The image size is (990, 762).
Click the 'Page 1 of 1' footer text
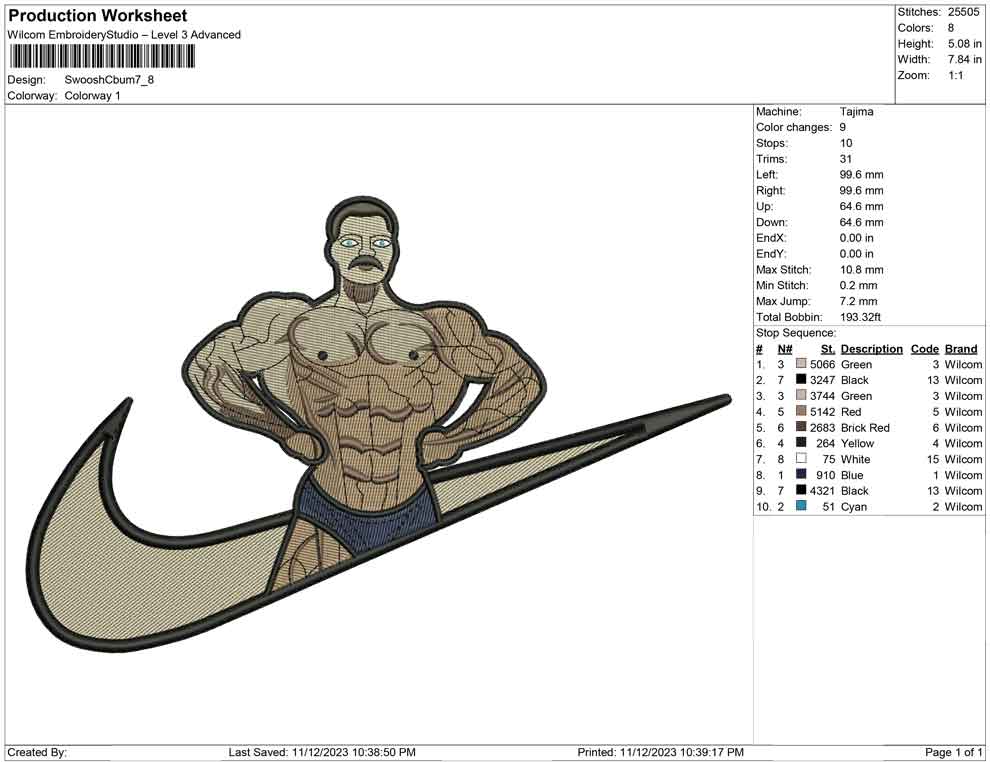953,752
